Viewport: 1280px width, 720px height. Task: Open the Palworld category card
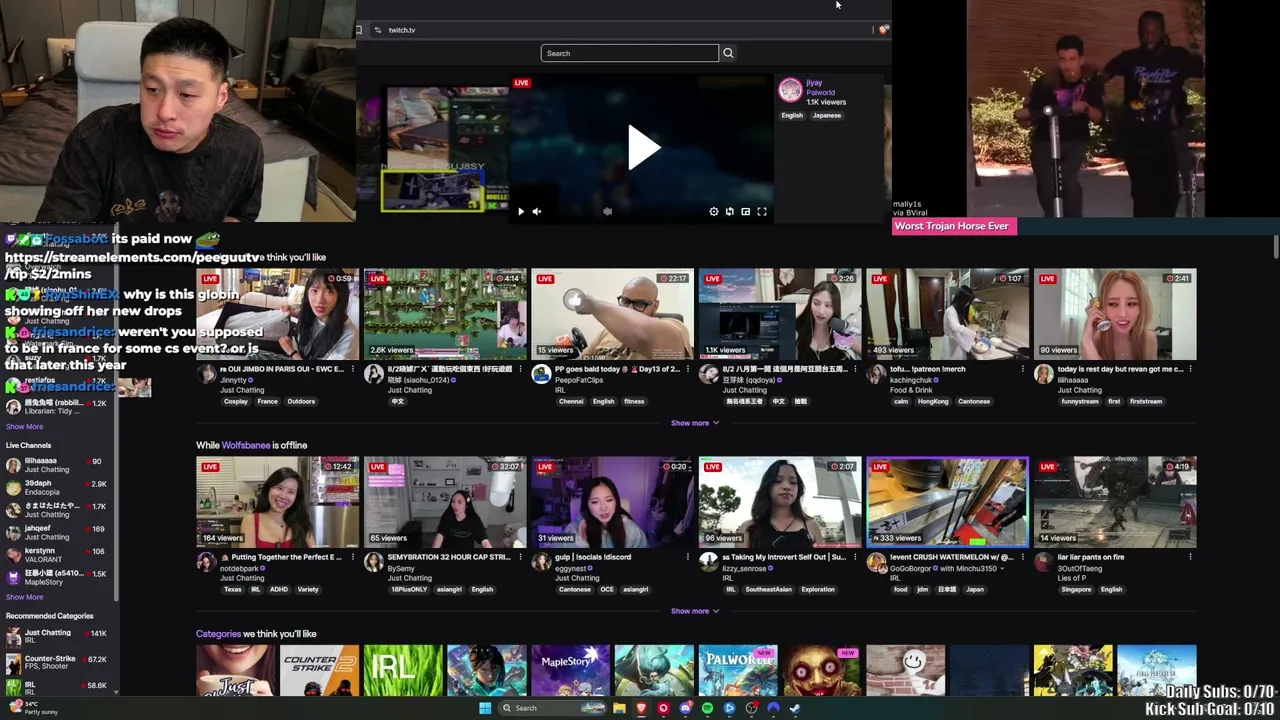tap(738, 671)
